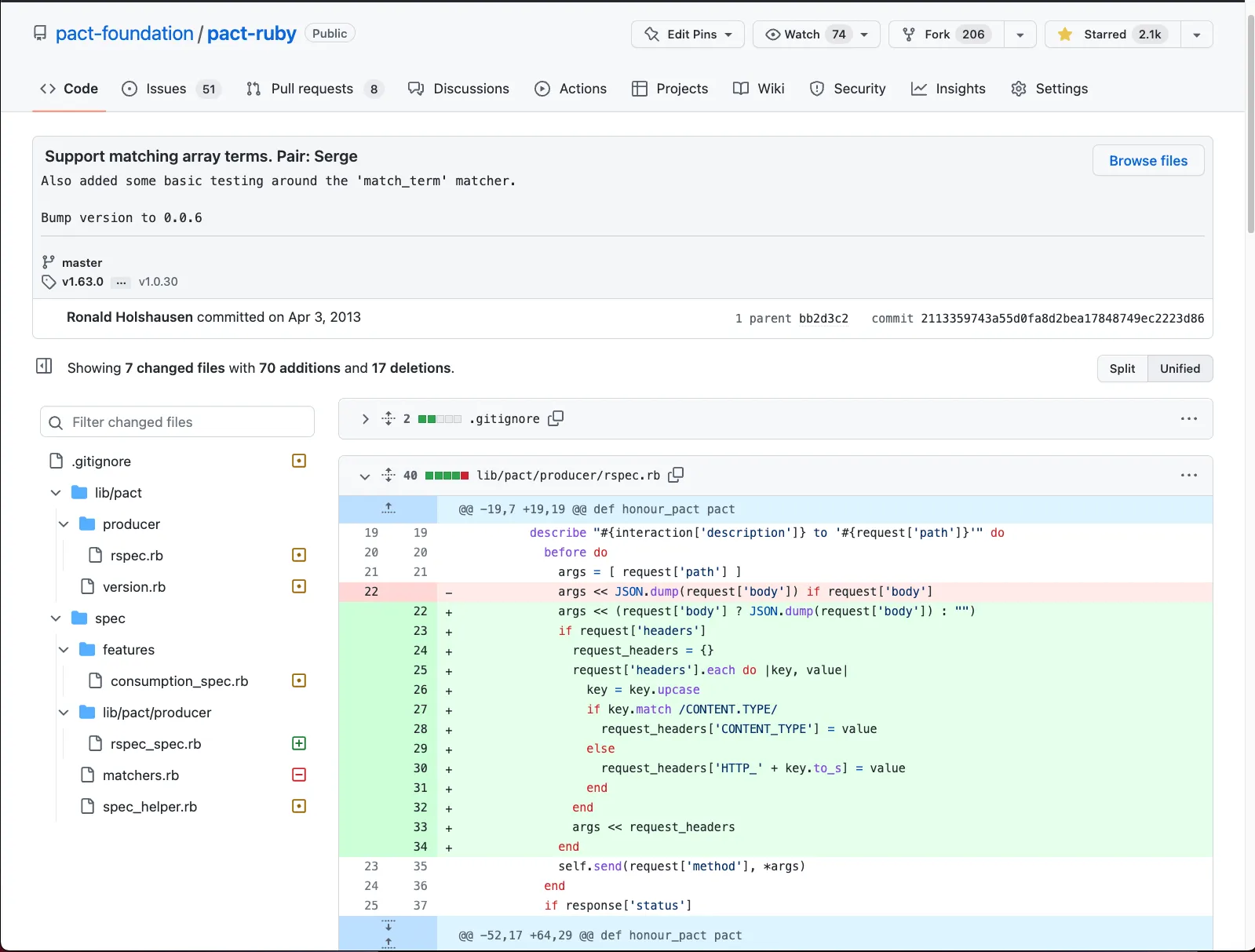Image resolution: width=1255 pixels, height=952 pixels.
Task: Open the Code tab
Action: pos(69,89)
